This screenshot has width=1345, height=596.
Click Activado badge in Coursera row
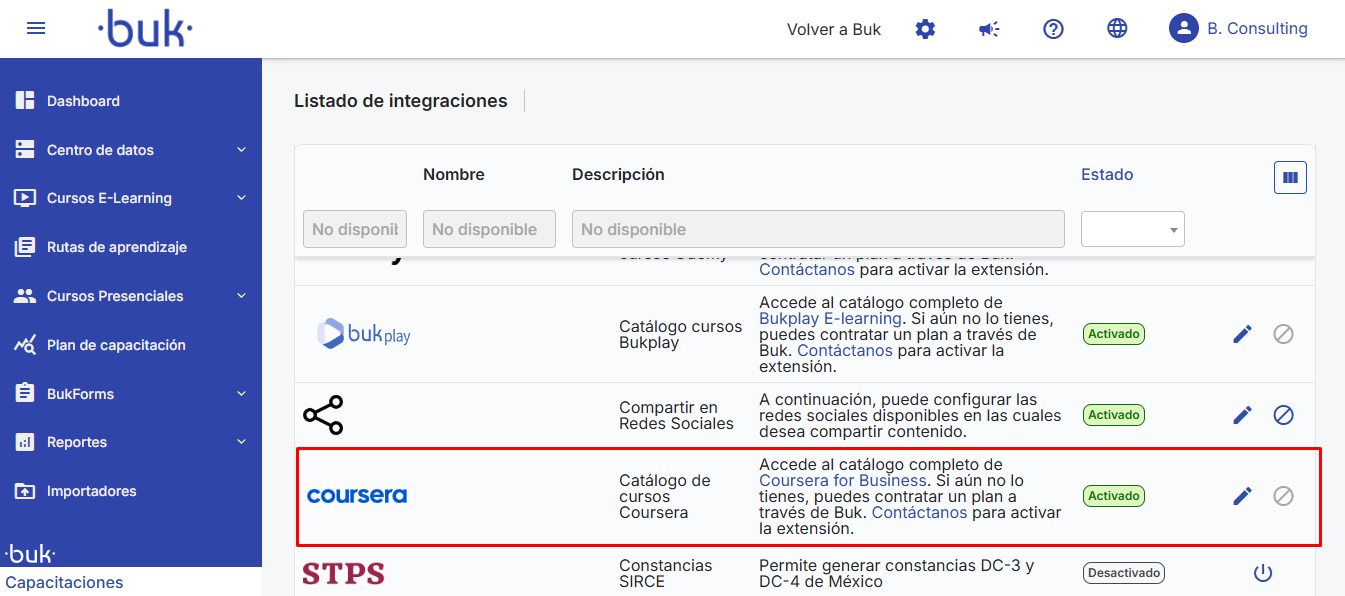click(x=1114, y=496)
